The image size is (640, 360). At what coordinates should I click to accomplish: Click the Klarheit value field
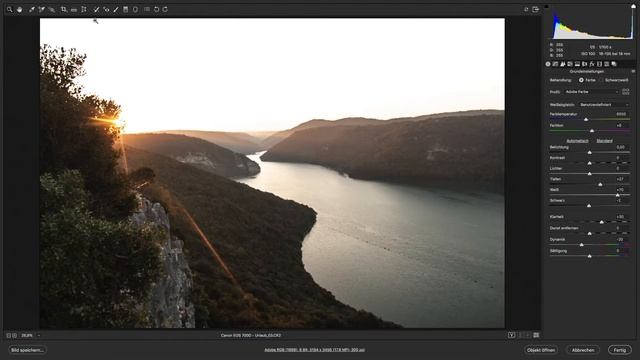click(621, 217)
